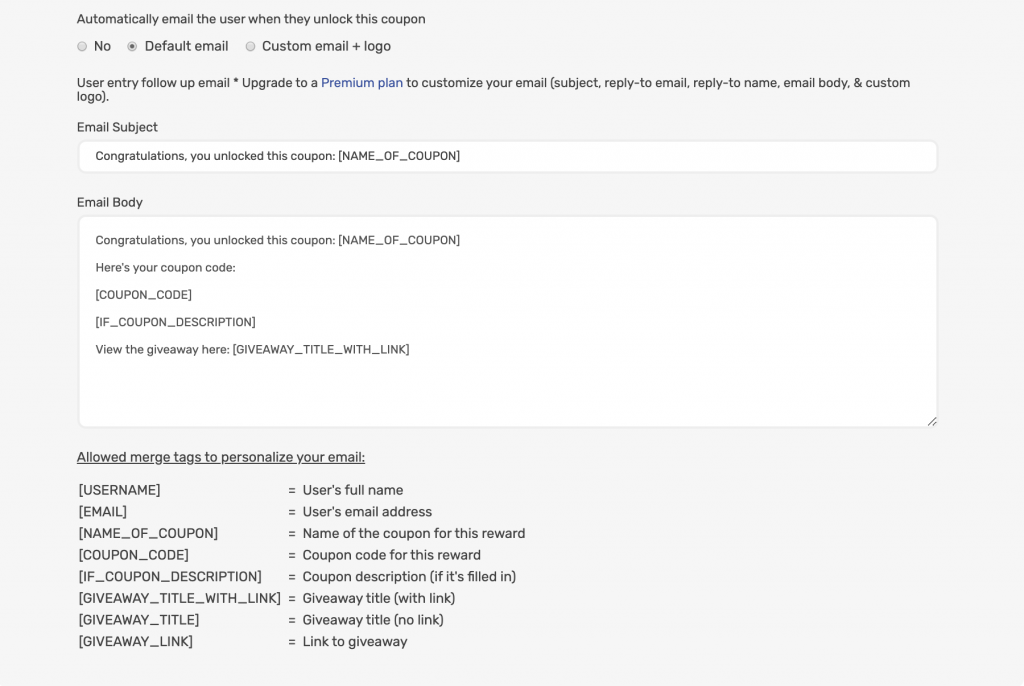Click the "View the giveaway here" line in body
Screen dimensions: 1024x686
click(252, 350)
